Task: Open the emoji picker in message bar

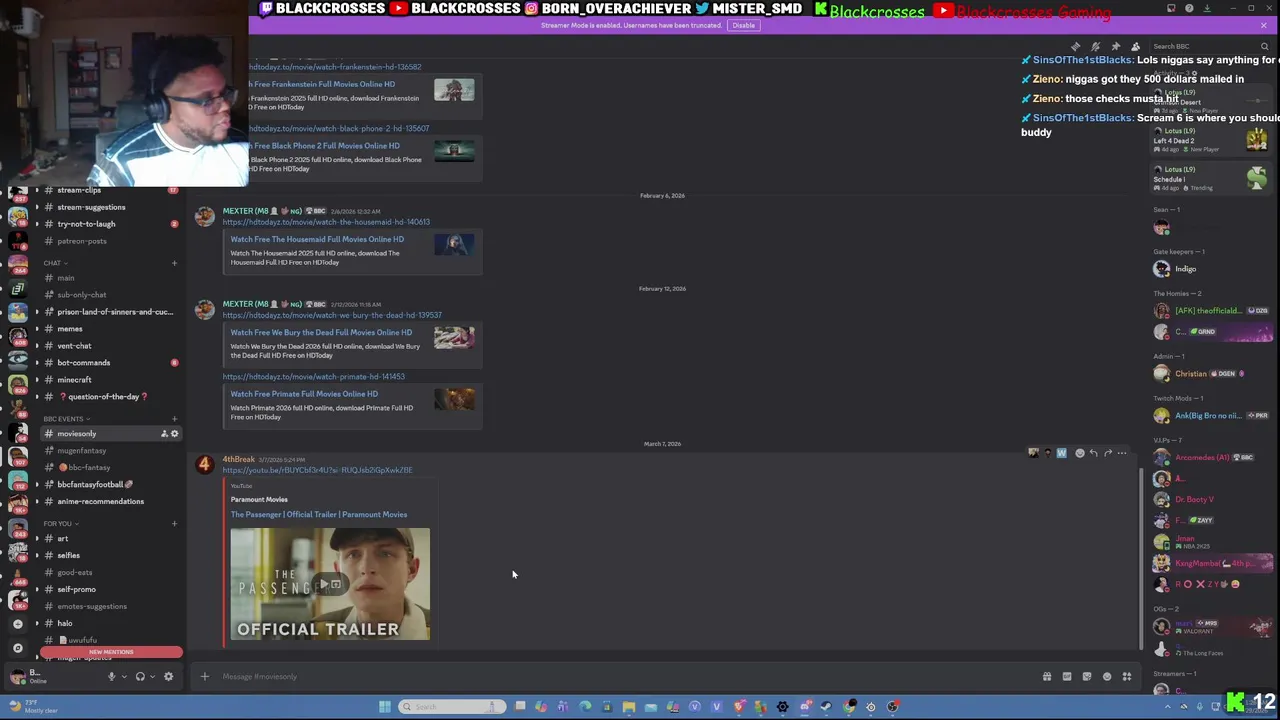Action: pyautogui.click(x=1107, y=677)
